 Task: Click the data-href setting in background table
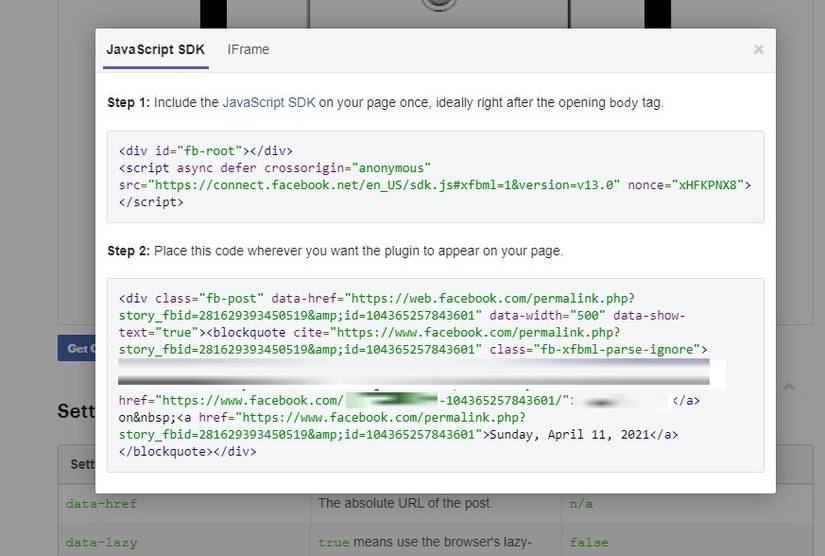pyautogui.click(x=101, y=504)
